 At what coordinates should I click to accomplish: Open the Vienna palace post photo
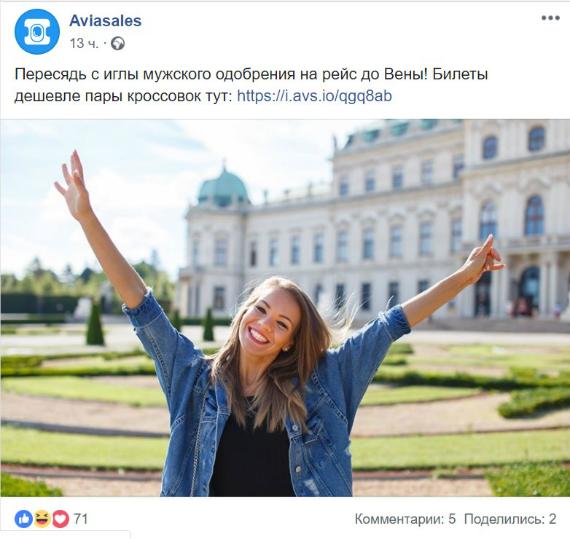click(x=285, y=308)
